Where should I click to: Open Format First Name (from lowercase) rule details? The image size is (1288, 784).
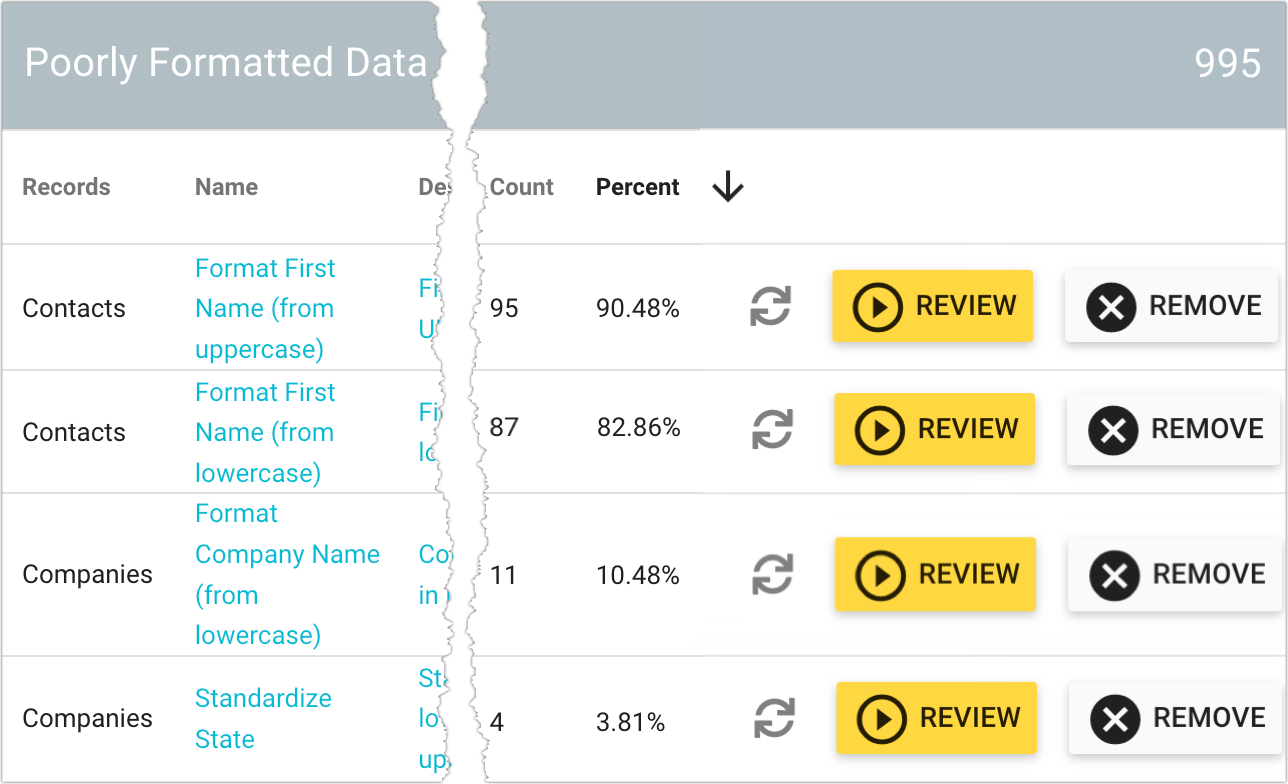[264, 431]
